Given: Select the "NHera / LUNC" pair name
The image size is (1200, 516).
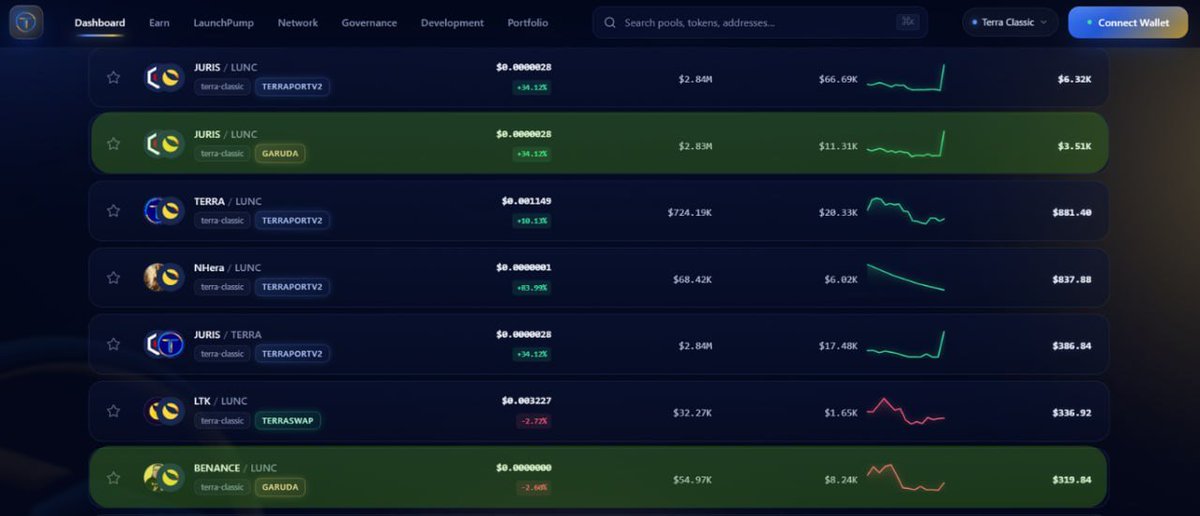Looking at the screenshot, I should [228, 268].
